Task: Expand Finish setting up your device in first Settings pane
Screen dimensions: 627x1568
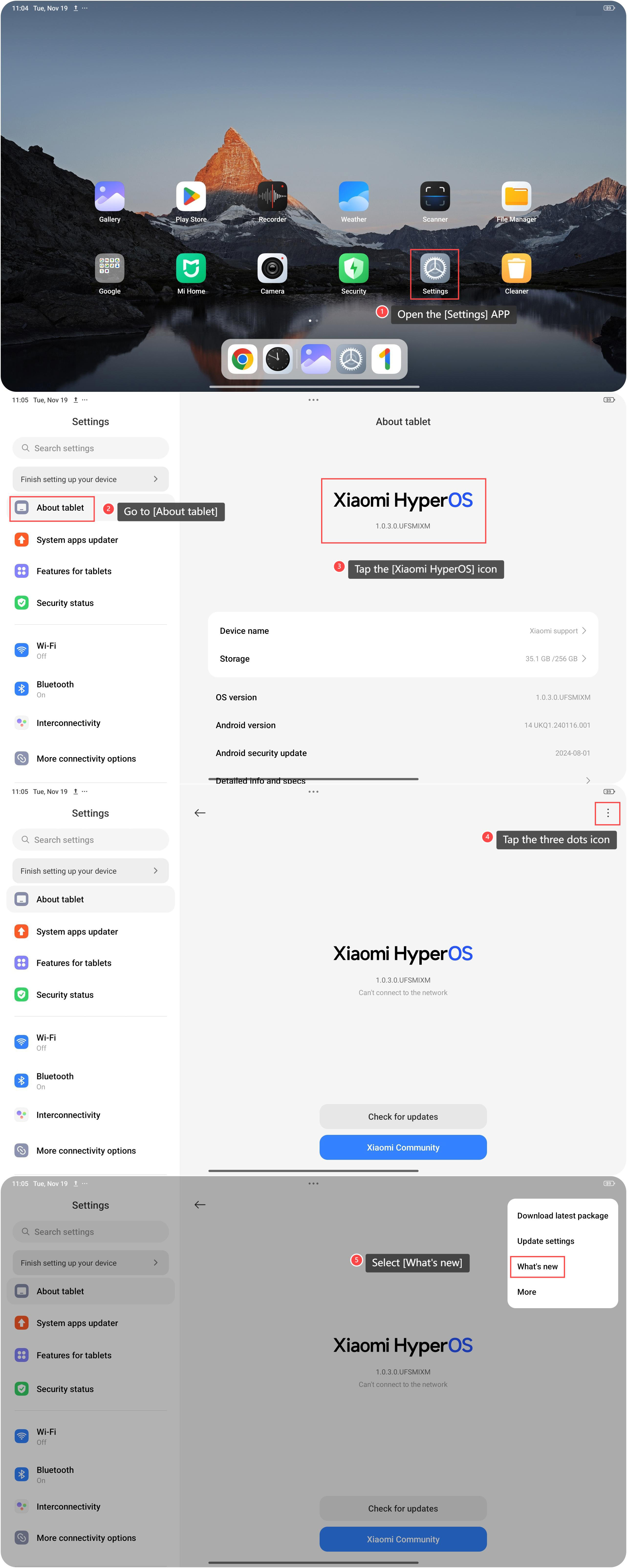Action: pyautogui.click(x=90, y=479)
